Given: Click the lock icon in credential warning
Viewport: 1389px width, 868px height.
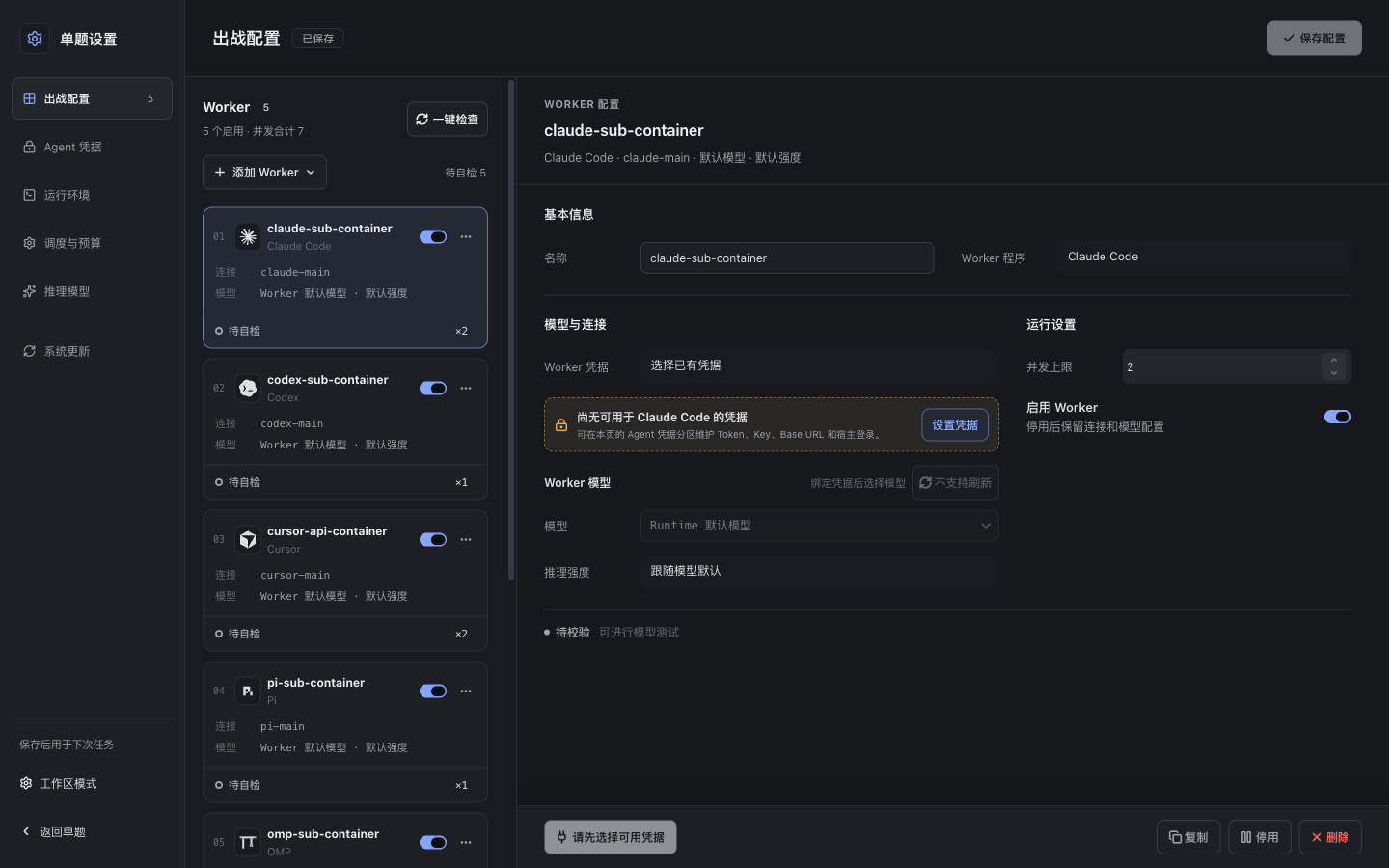Looking at the screenshot, I should [x=560, y=425].
